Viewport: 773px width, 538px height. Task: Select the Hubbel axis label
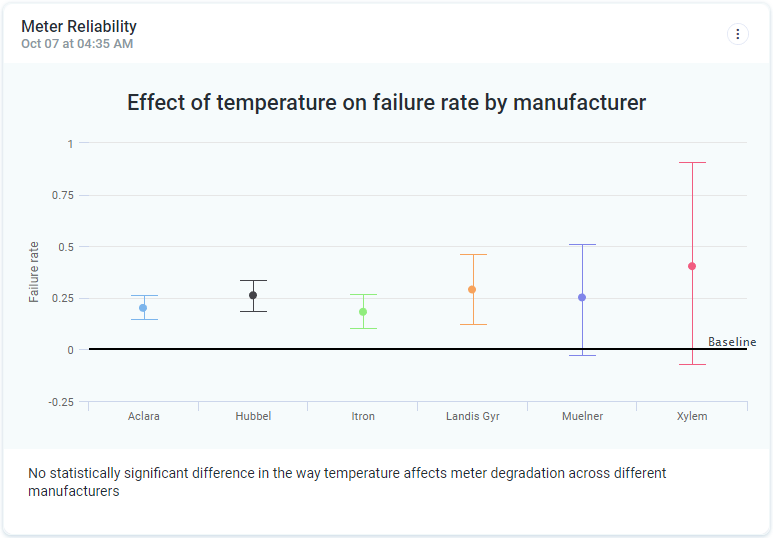253,416
